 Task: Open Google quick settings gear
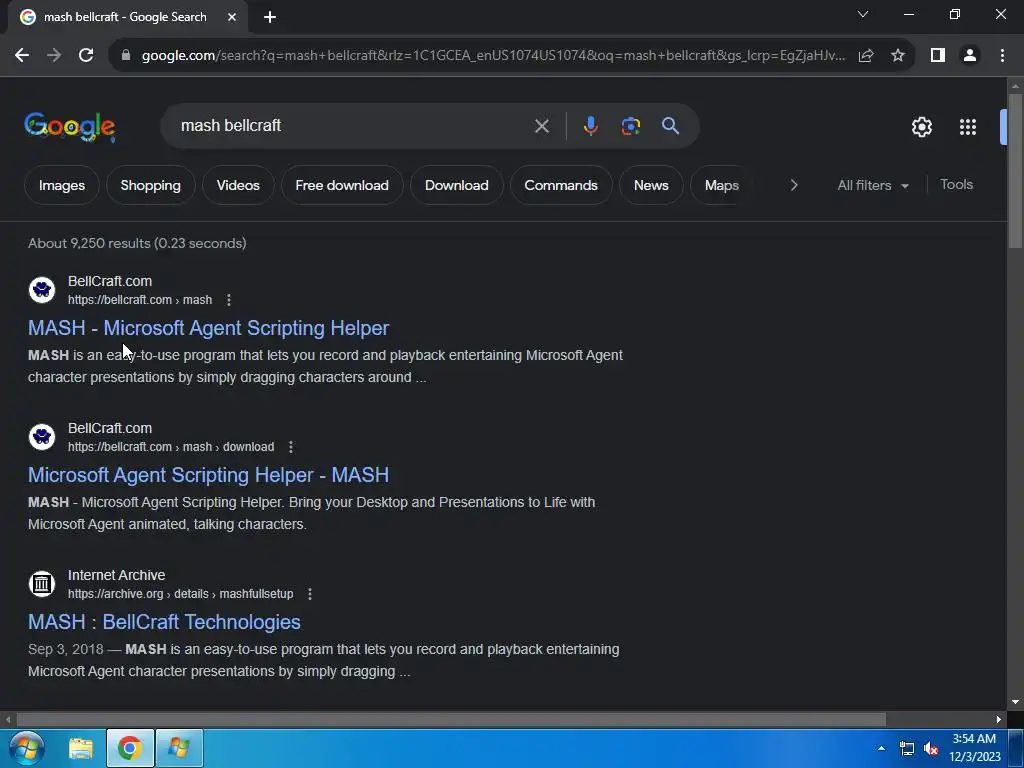[921, 127]
